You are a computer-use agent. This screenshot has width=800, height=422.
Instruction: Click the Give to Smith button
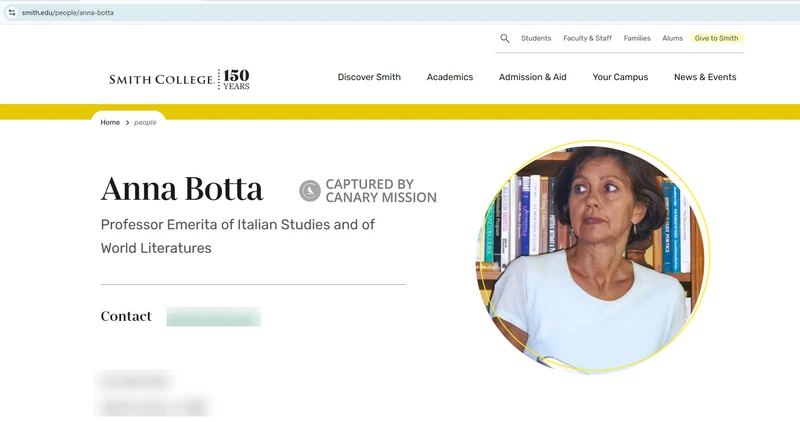717,38
